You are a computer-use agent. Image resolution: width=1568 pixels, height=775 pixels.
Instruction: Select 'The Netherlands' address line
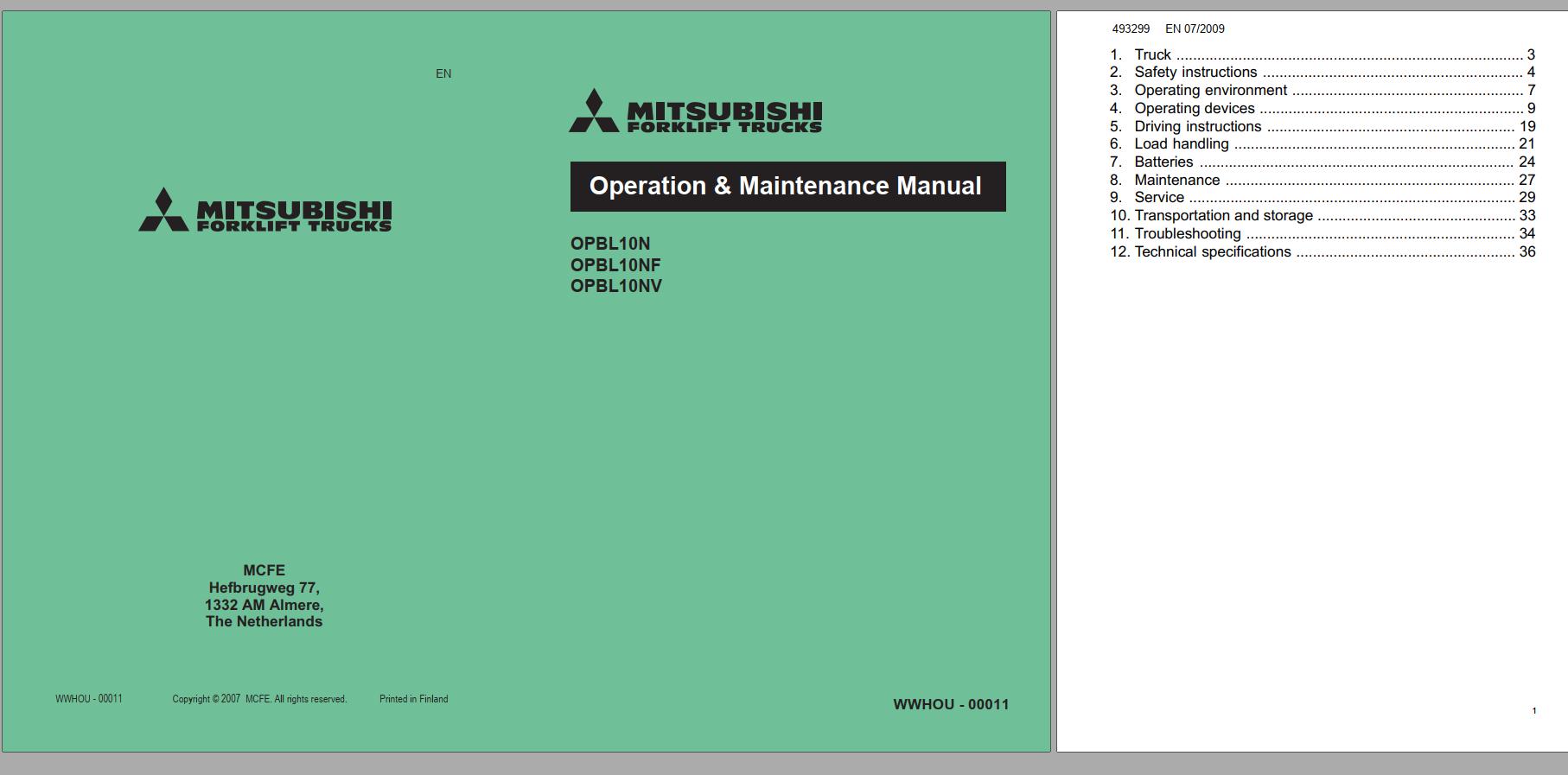(x=264, y=621)
